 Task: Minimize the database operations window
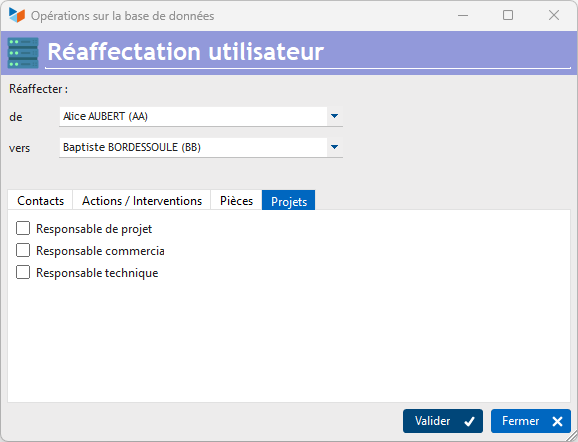[x=463, y=15]
